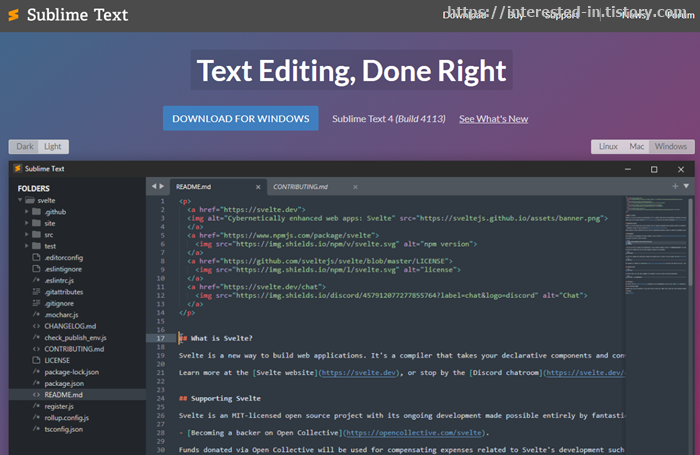Click the check_publish_env.js file icon
700x455 pixels.
click(36, 337)
